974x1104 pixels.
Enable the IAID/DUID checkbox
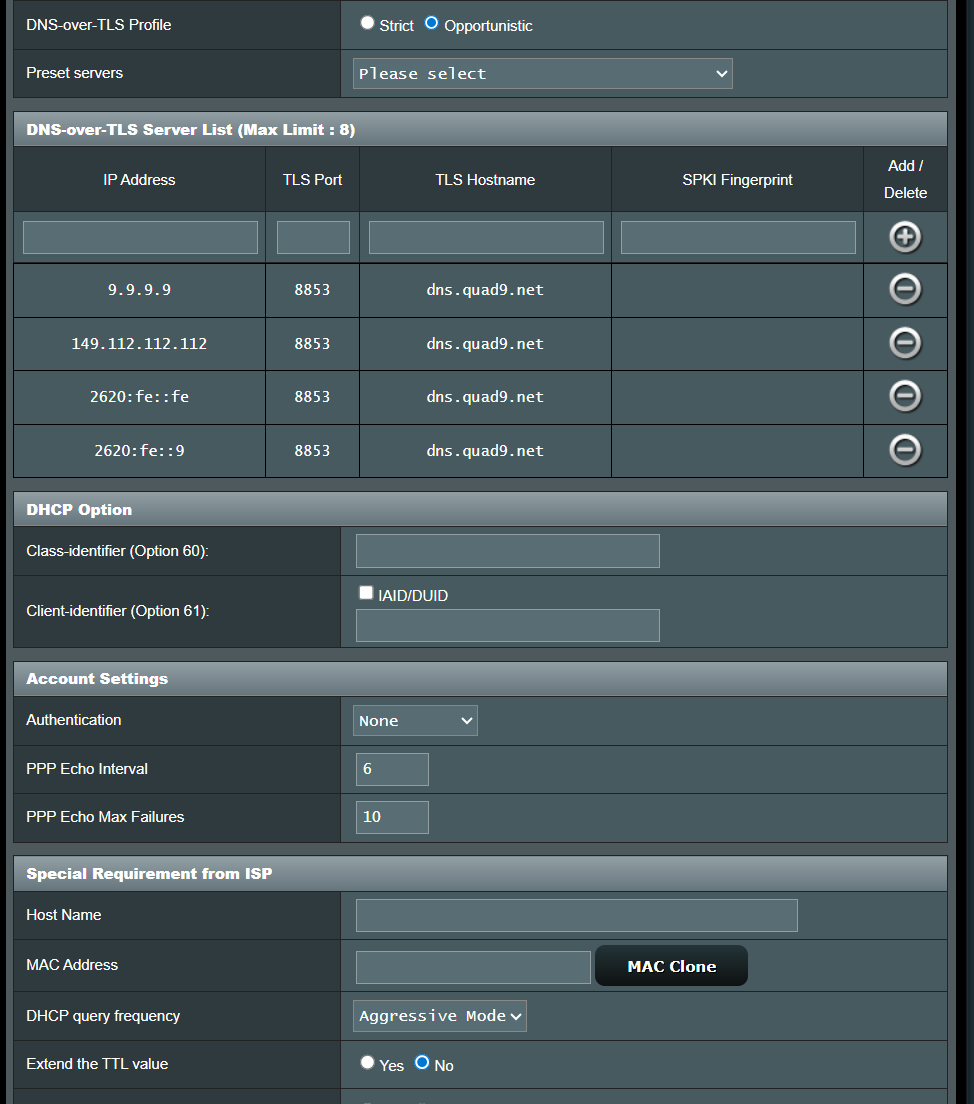point(366,593)
